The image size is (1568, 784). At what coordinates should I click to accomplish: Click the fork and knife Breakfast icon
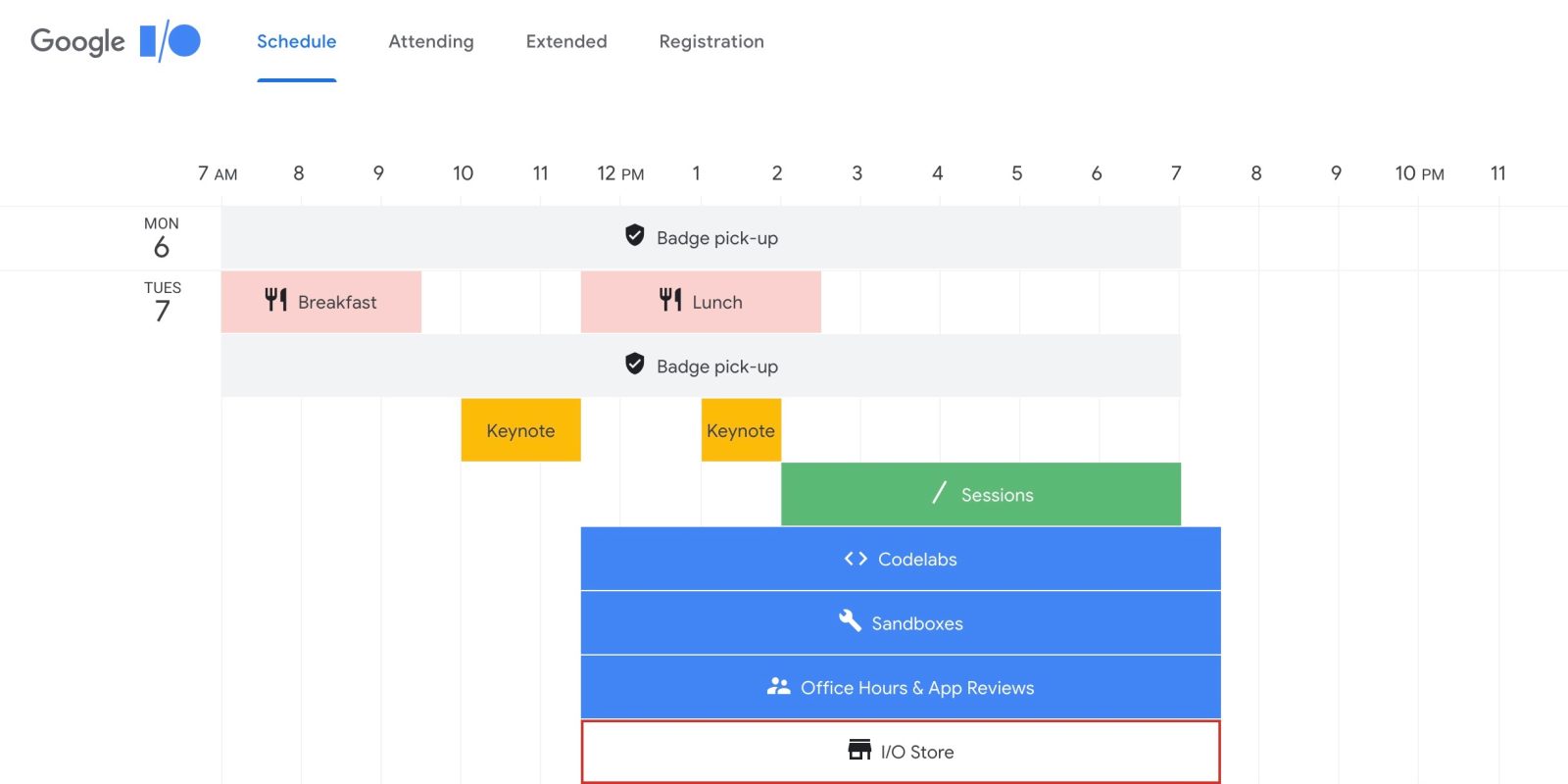276,300
